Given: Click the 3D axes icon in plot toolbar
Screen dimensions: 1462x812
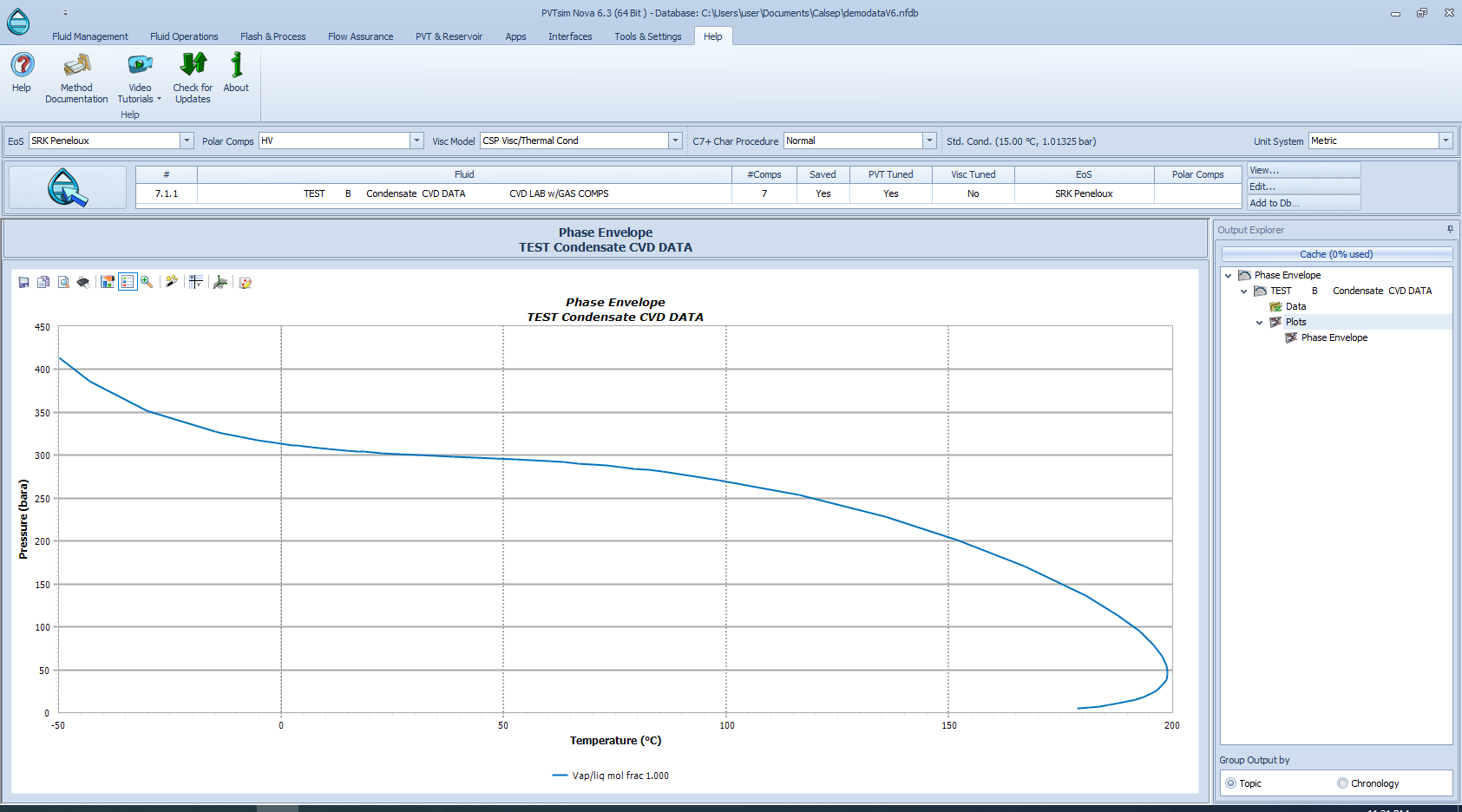Looking at the screenshot, I should click(x=220, y=282).
